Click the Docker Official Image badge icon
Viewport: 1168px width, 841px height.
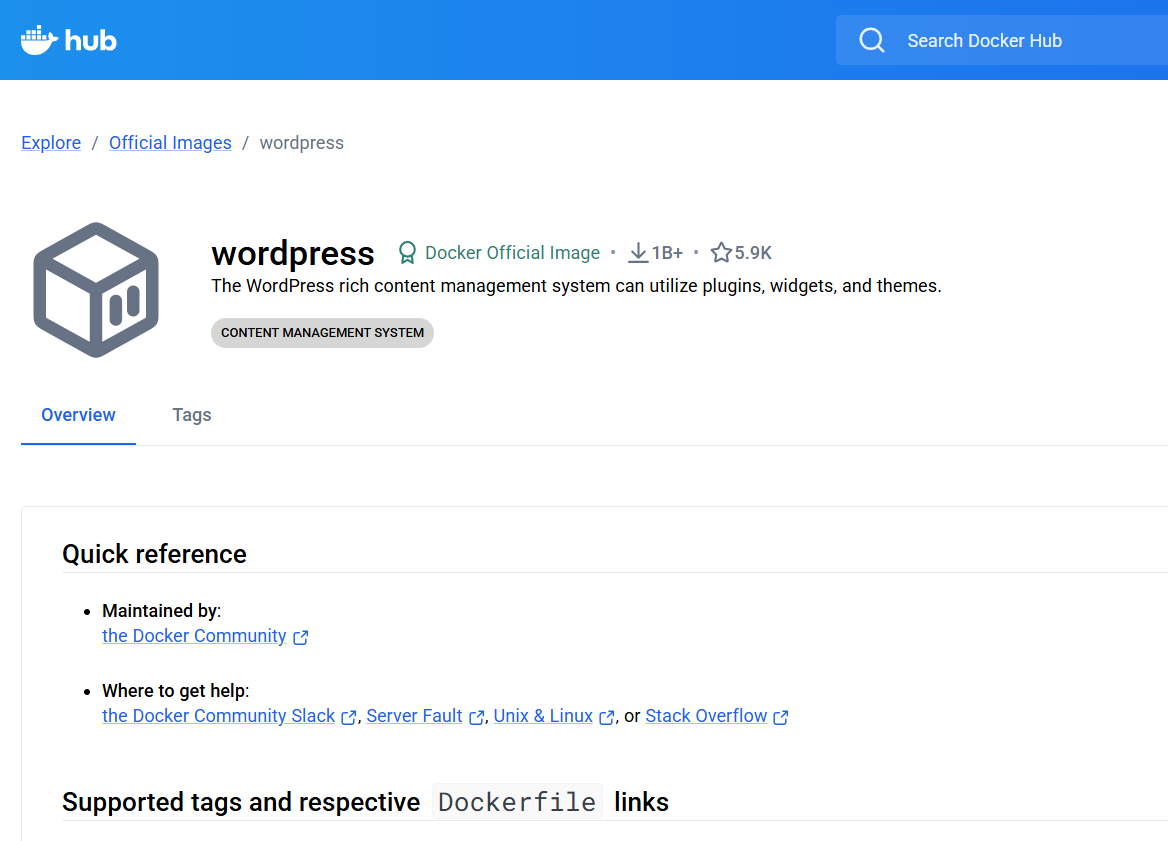pyautogui.click(x=407, y=253)
